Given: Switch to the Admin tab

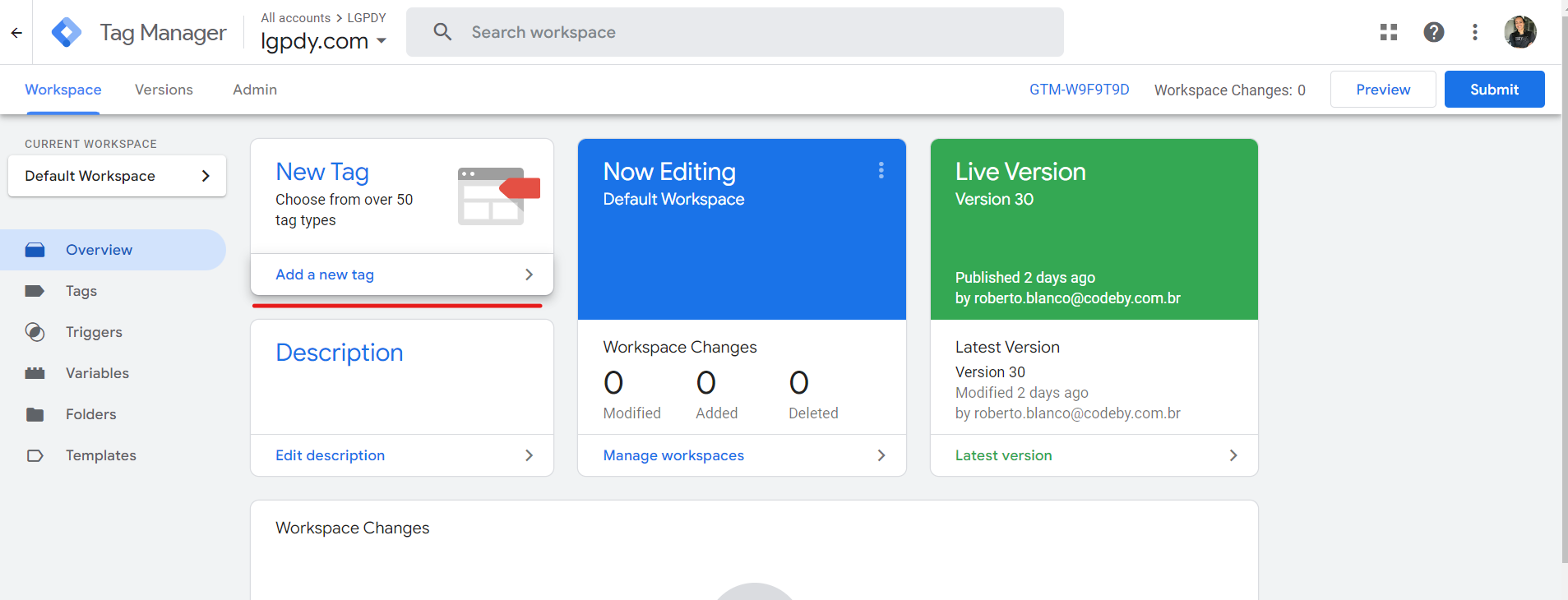Looking at the screenshot, I should [255, 90].
